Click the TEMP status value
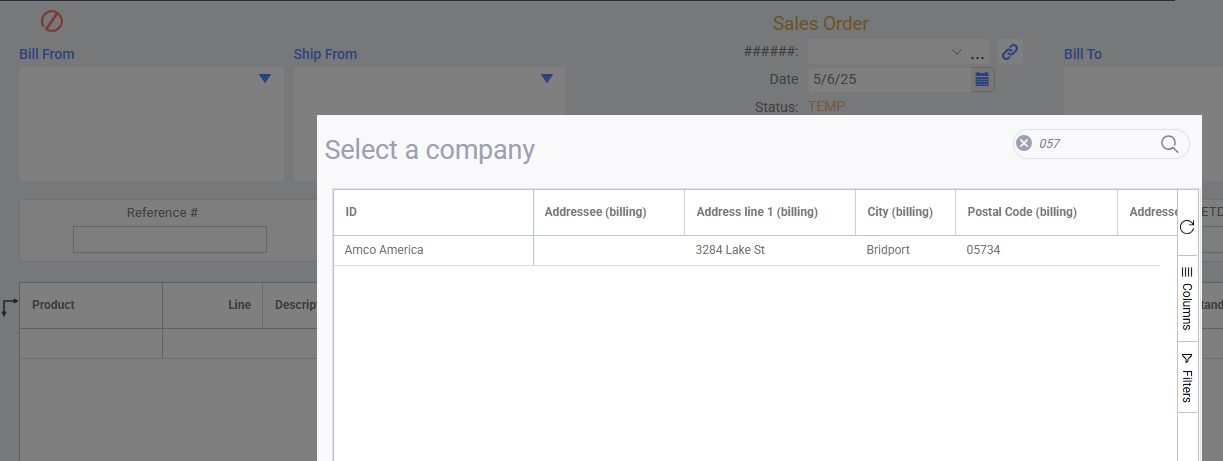1223x461 pixels. pyautogui.click(x=826, y=107)
